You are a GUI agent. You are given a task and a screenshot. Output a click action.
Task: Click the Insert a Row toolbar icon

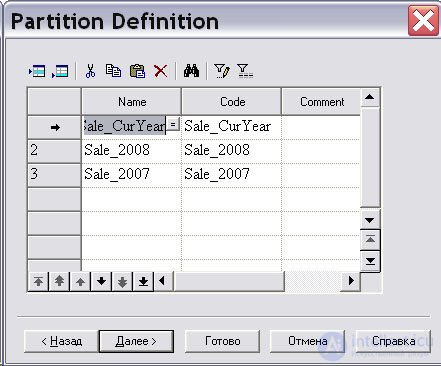[37, 71]
